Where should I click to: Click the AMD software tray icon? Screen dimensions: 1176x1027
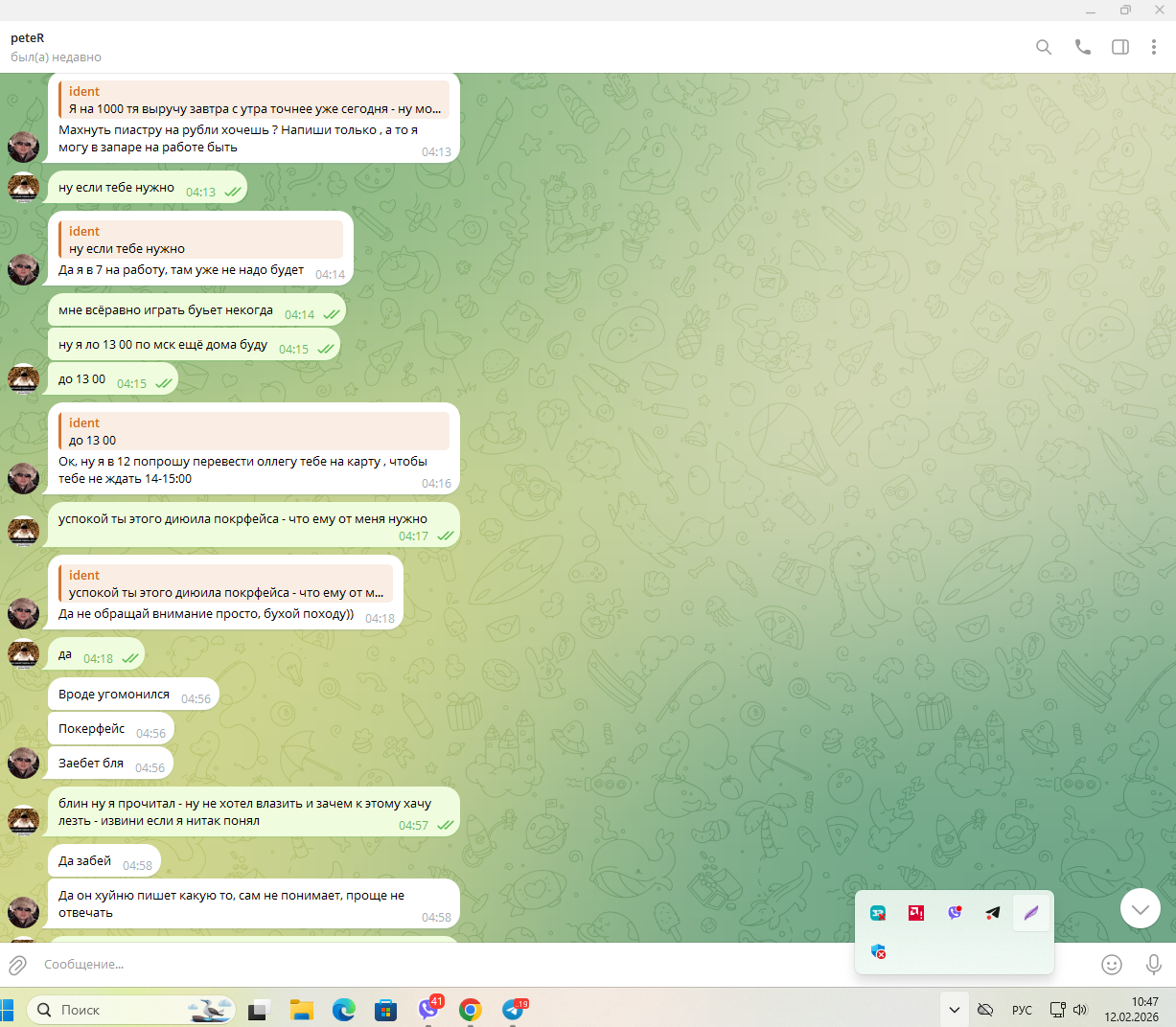pyautogui.click(x=916, y=913)
